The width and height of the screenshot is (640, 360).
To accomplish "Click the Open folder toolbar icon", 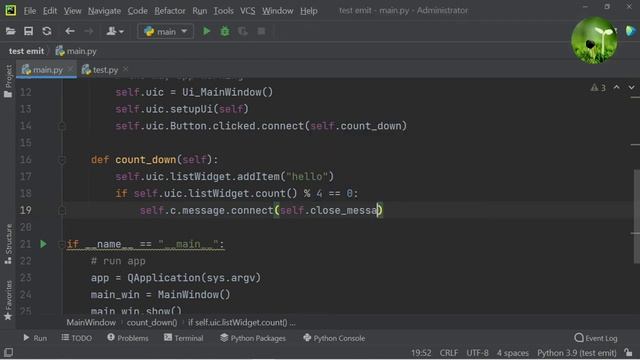I will point(10,31).
